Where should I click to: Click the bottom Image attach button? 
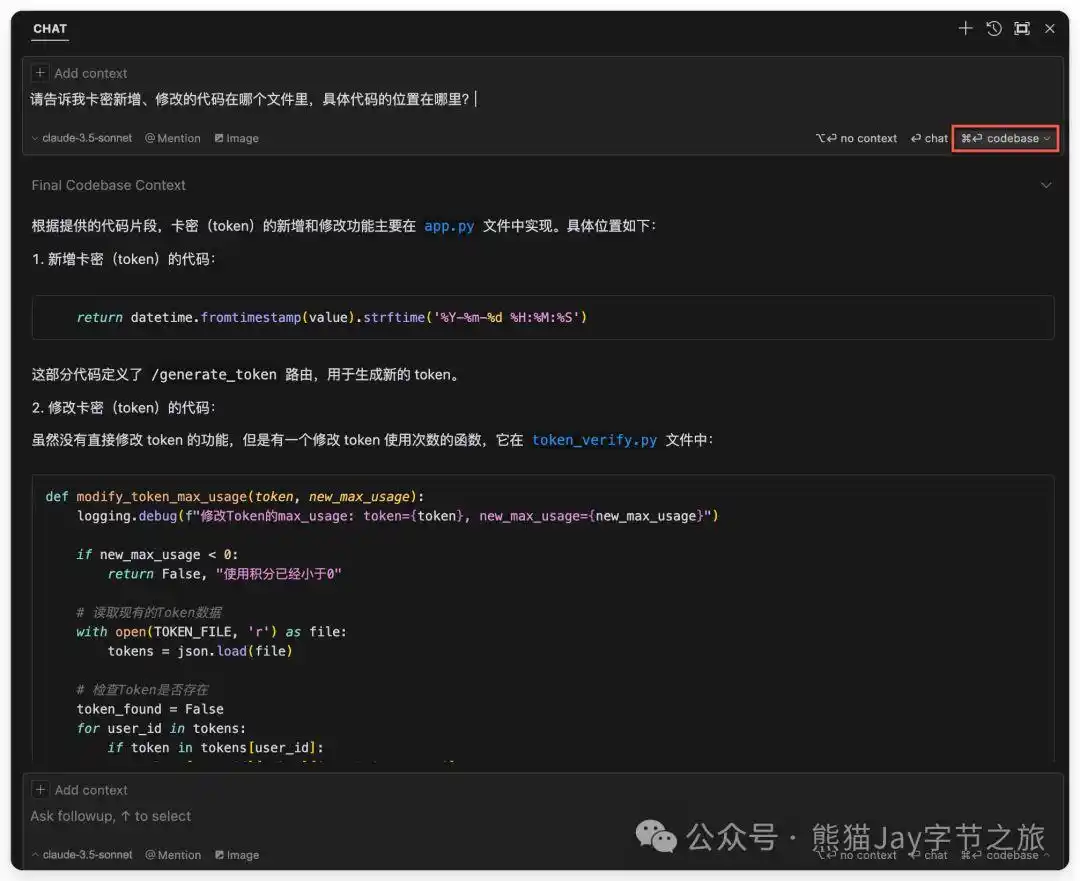pyautogui.click(x=236, y=855)
